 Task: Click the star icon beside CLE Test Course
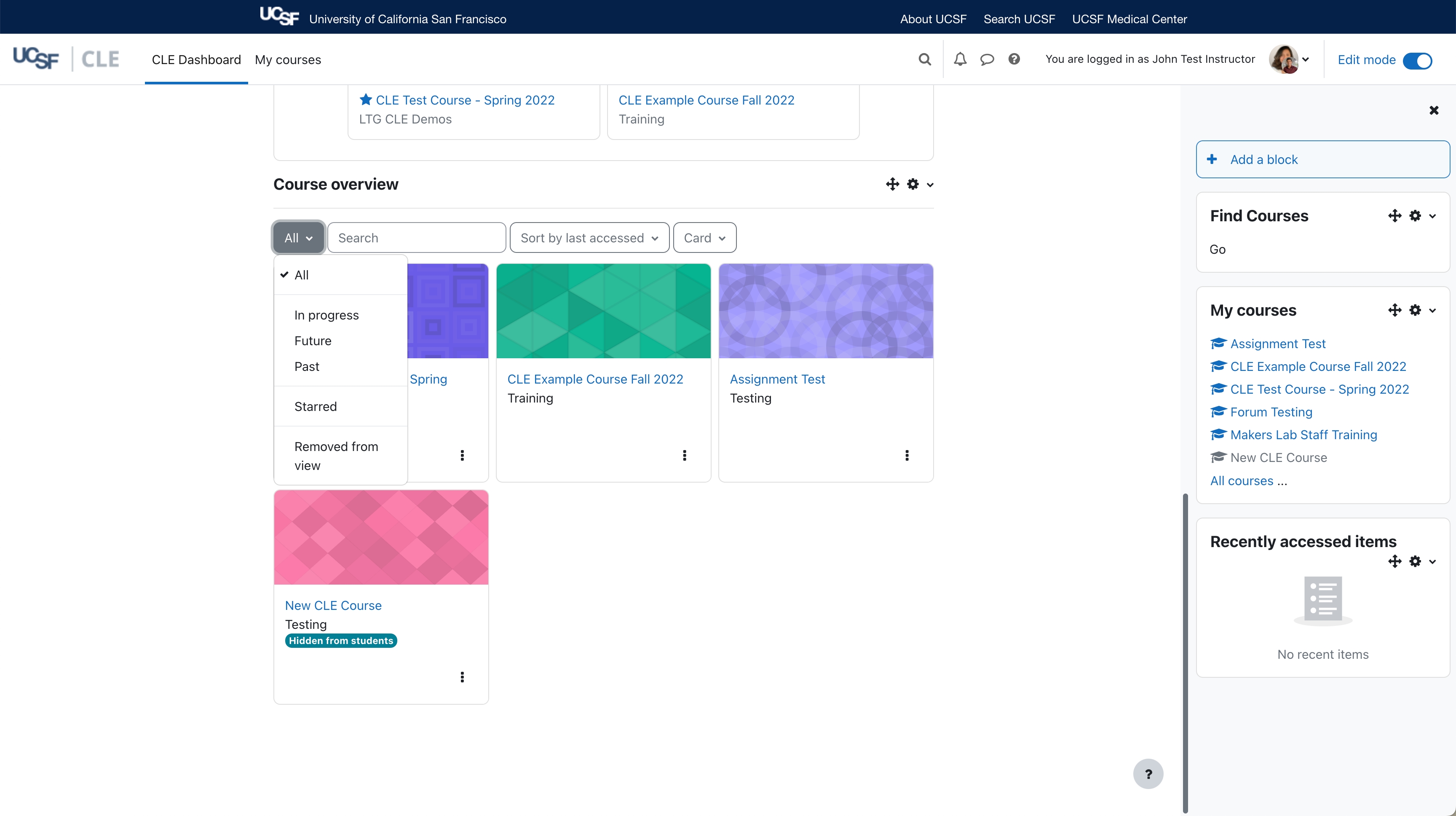point(366,99)
